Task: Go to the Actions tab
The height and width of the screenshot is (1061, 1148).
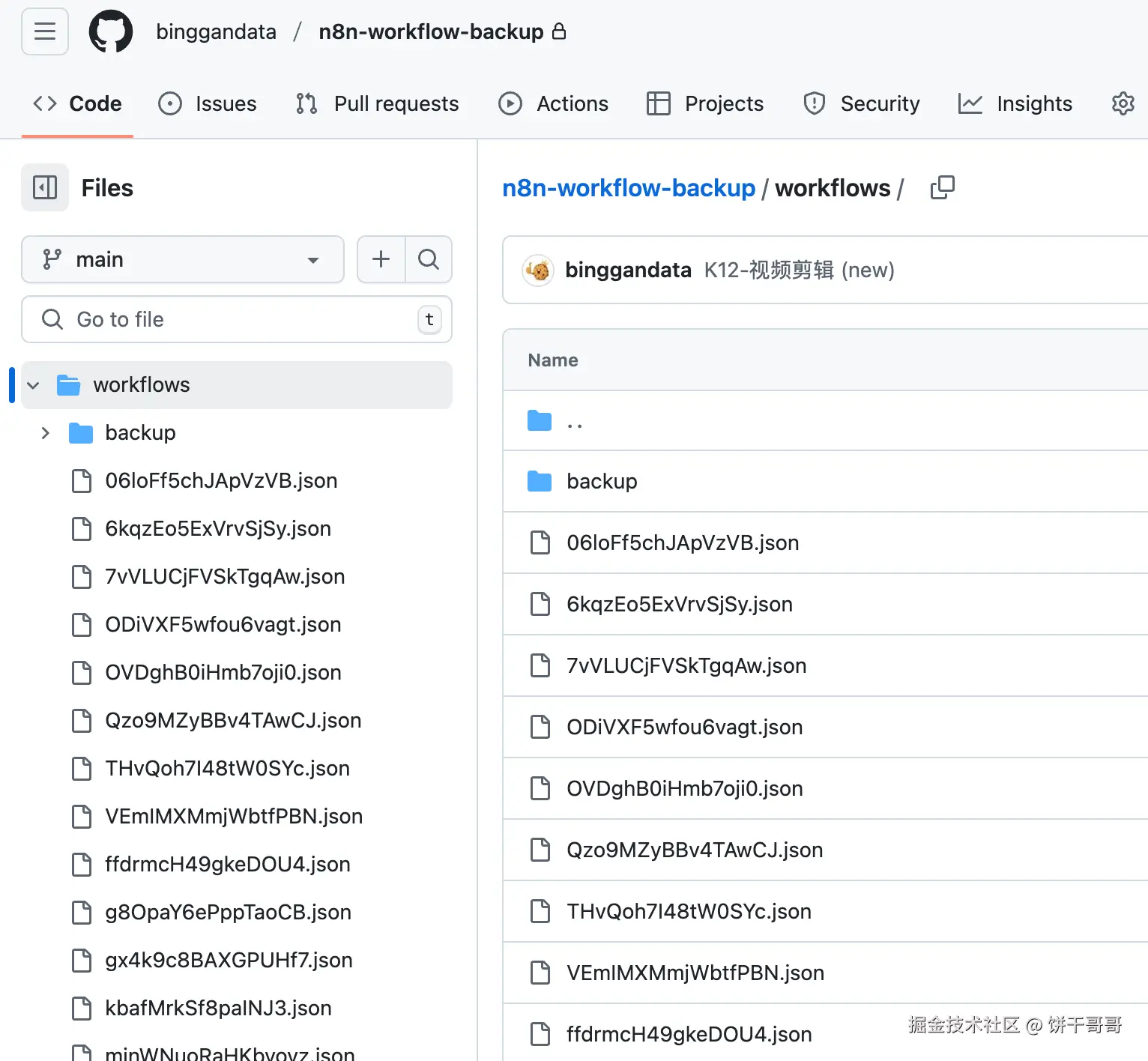Action: click(553, 103)
